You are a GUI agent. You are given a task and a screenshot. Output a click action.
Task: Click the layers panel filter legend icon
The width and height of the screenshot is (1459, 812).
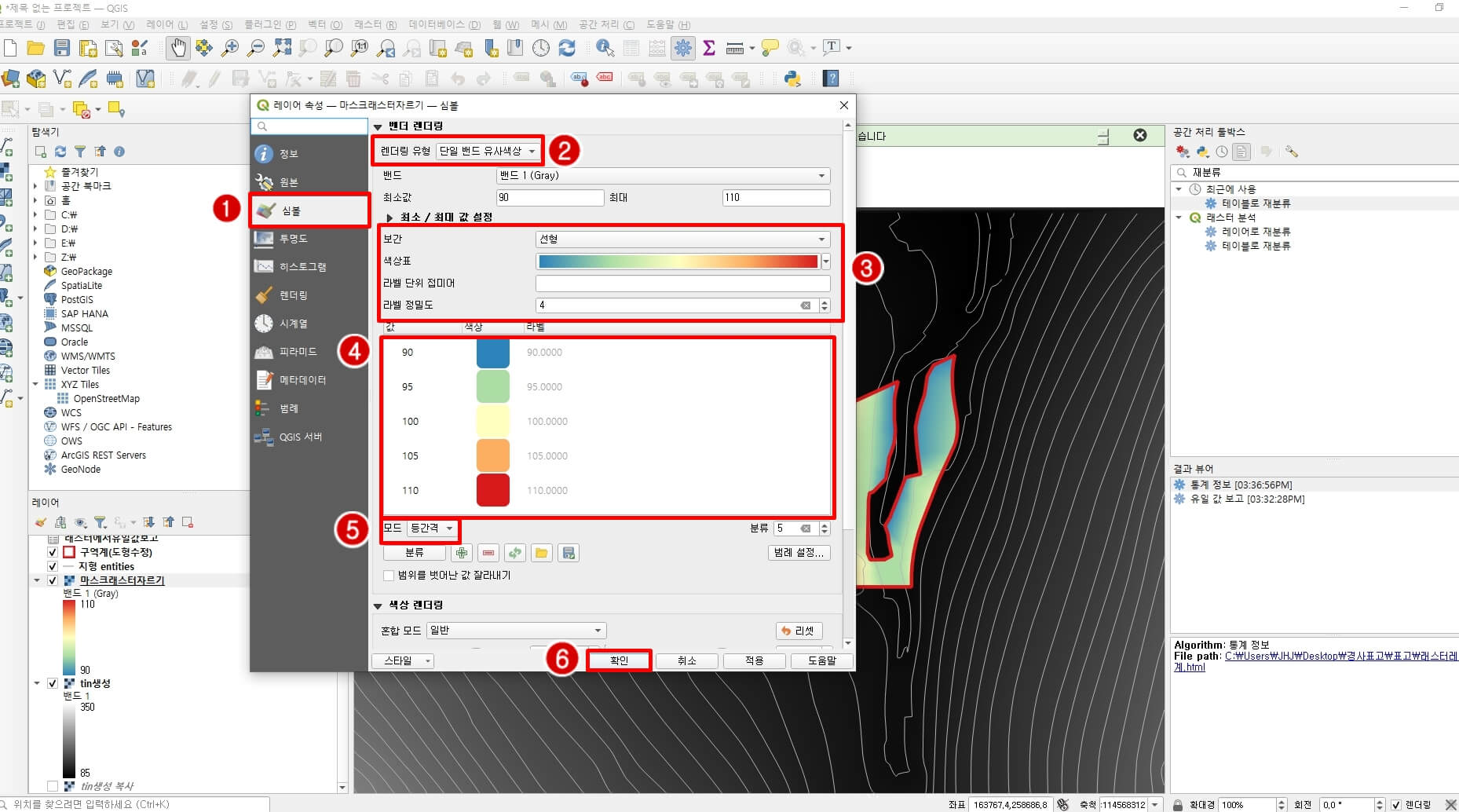tap(100, 522)
